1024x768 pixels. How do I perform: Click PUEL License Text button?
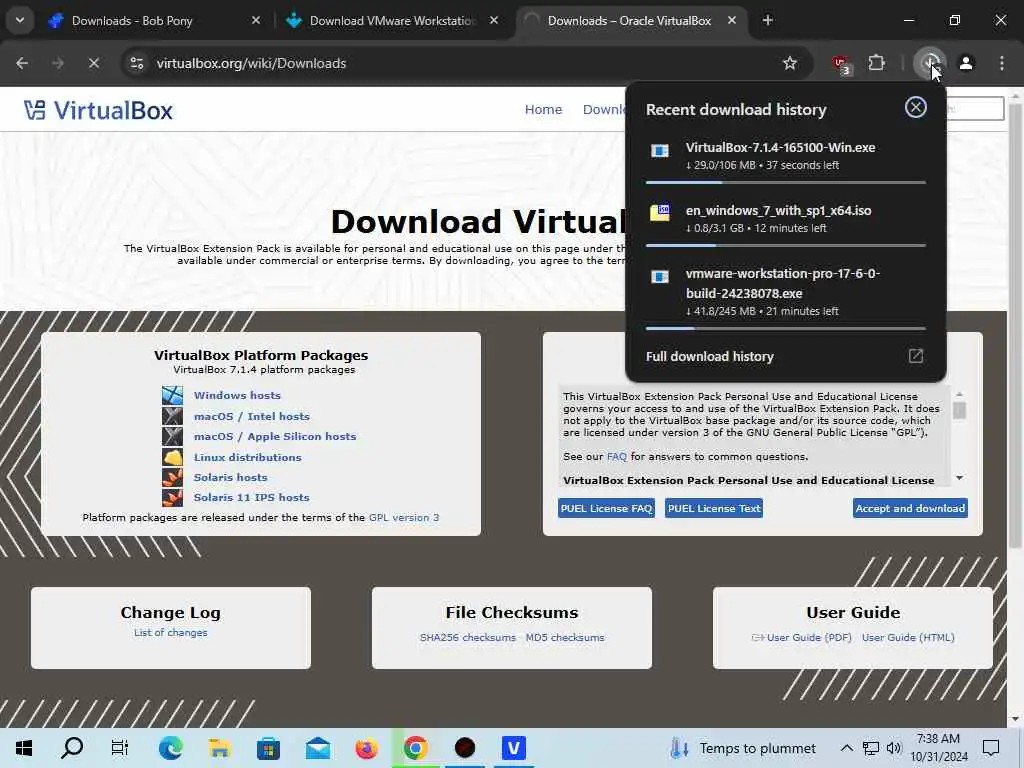(x=714, y=508)
